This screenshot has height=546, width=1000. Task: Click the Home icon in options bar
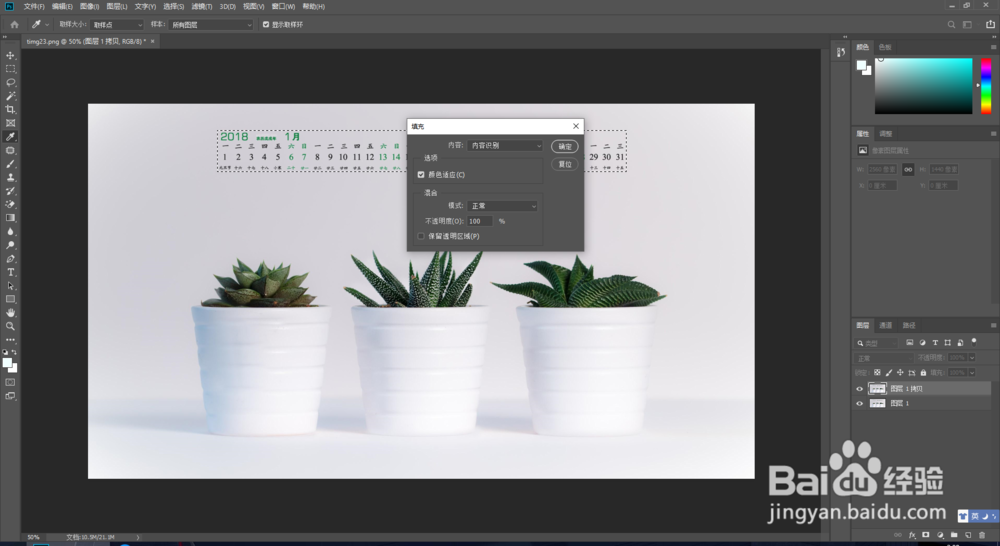(x=14, y=24)
